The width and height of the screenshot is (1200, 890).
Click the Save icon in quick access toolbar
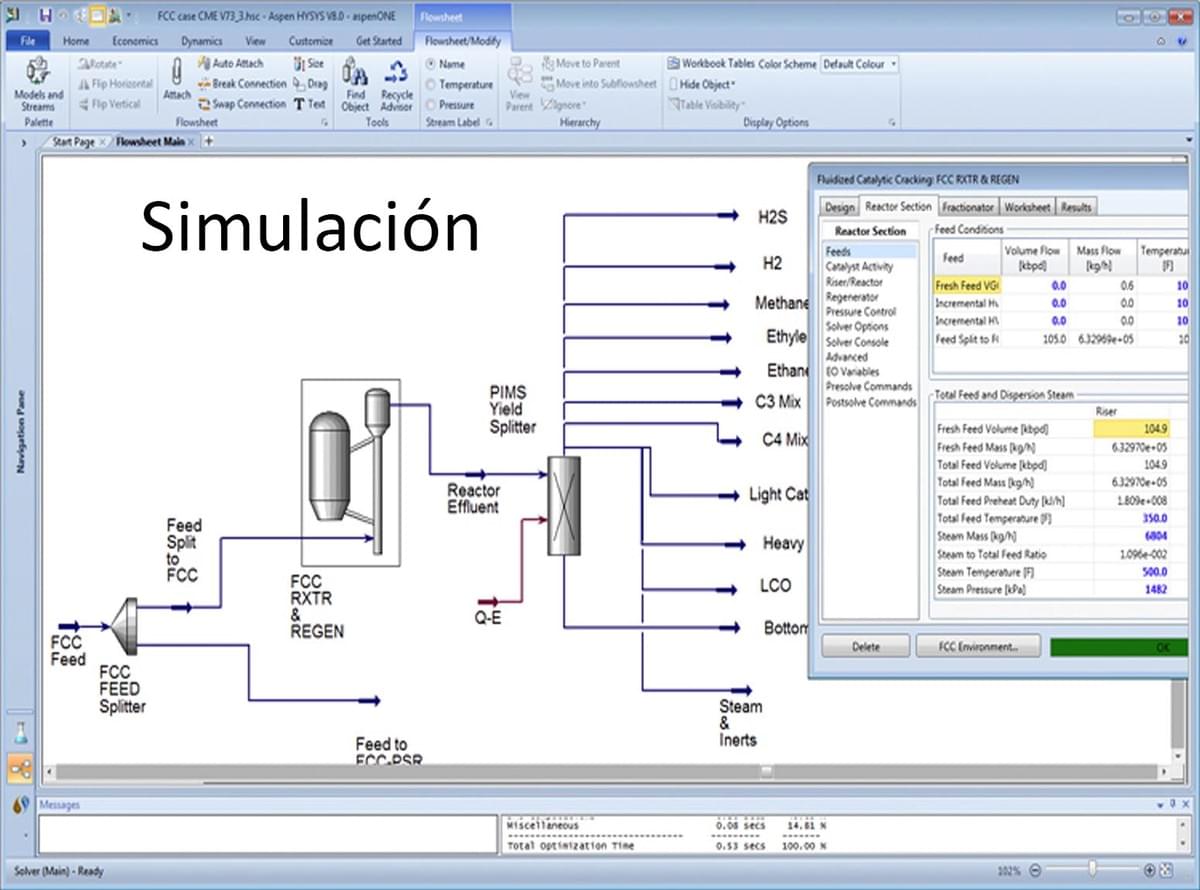(x=46, y=16)
